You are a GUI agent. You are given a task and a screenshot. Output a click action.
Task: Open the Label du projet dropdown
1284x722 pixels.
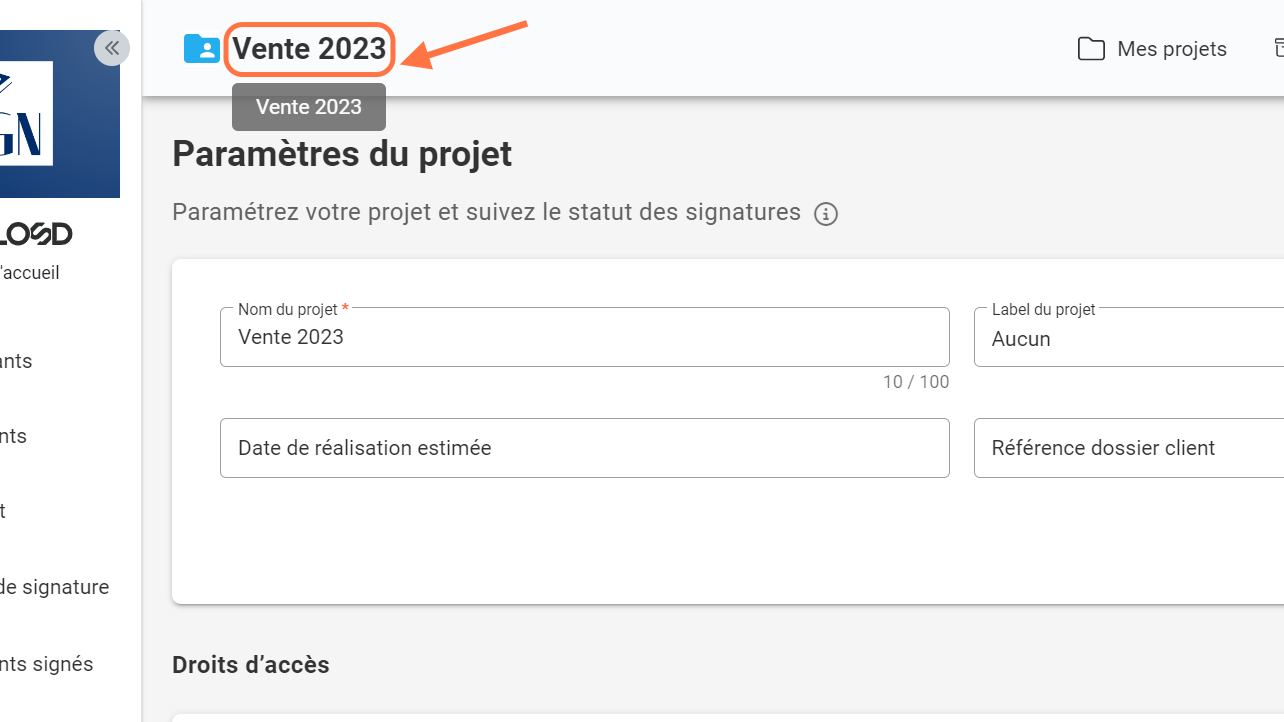coord(1130,338)
